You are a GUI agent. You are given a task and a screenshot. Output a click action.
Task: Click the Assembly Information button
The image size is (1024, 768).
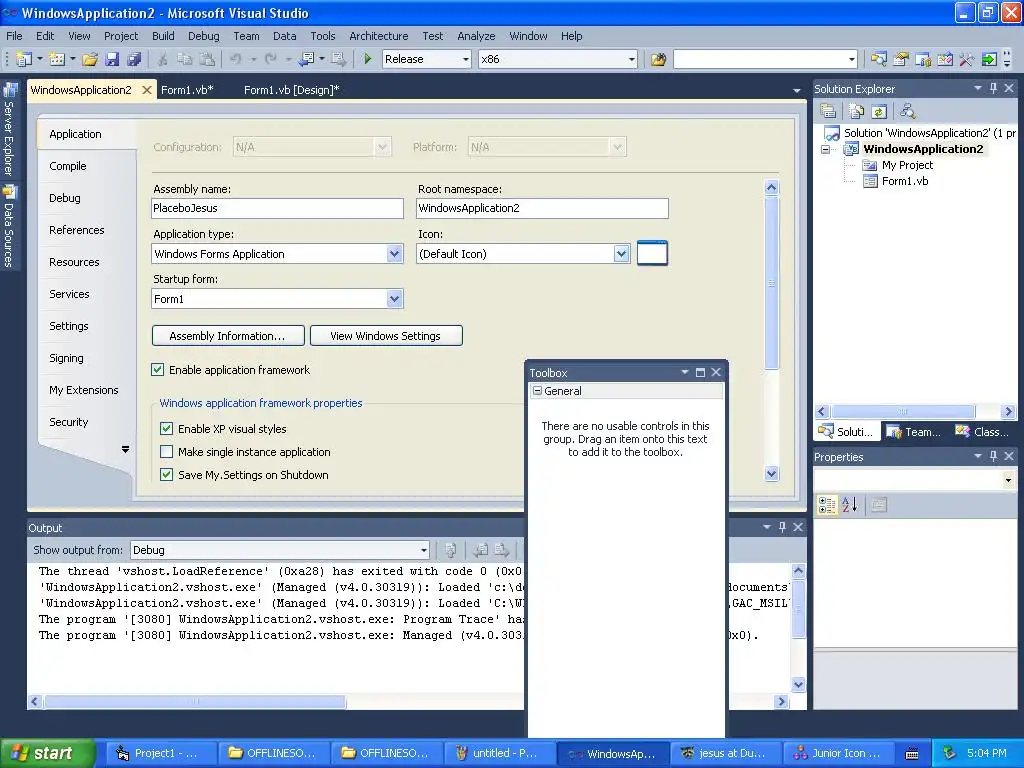point(228,336)
